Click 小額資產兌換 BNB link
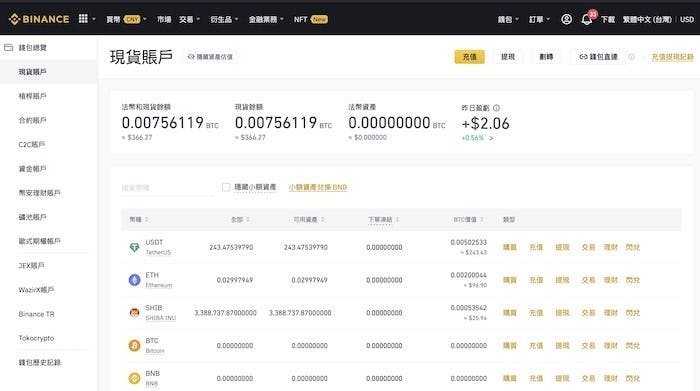 [317, 187]
